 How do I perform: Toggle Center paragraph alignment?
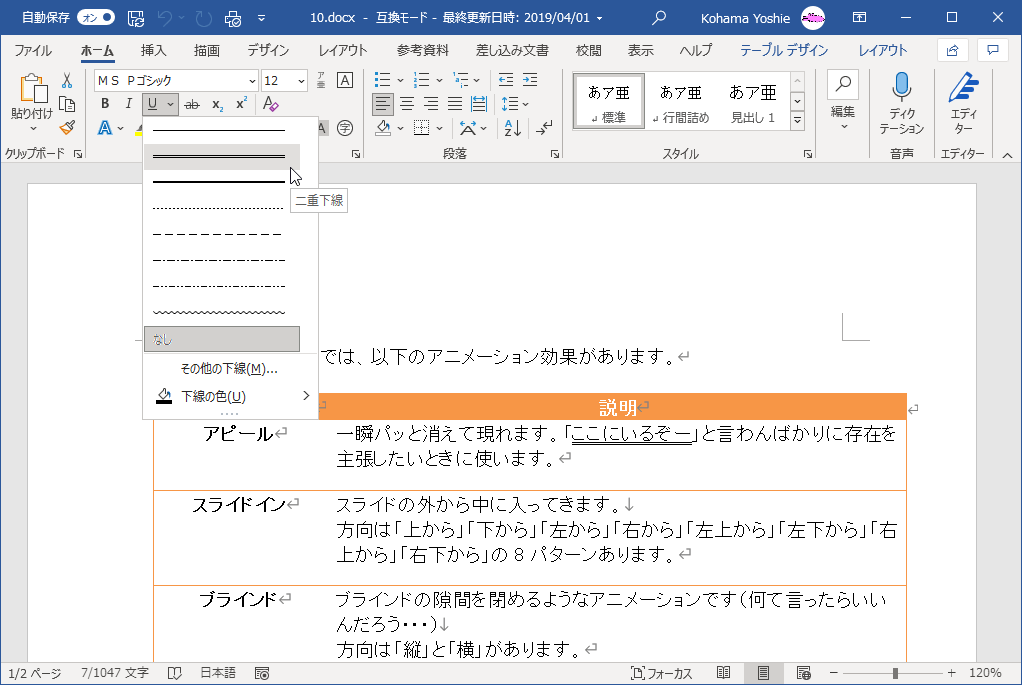pyautogui.click(x=407, y=104)
